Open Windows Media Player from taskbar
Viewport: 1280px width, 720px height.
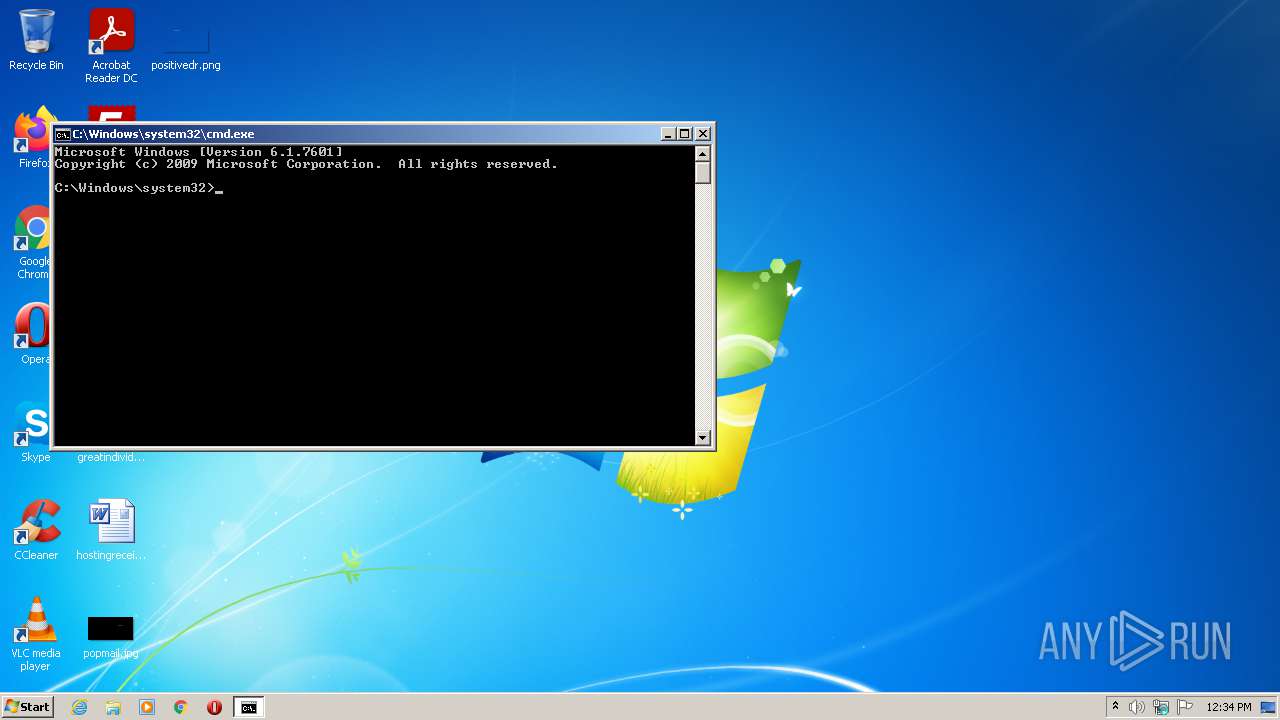147,707
